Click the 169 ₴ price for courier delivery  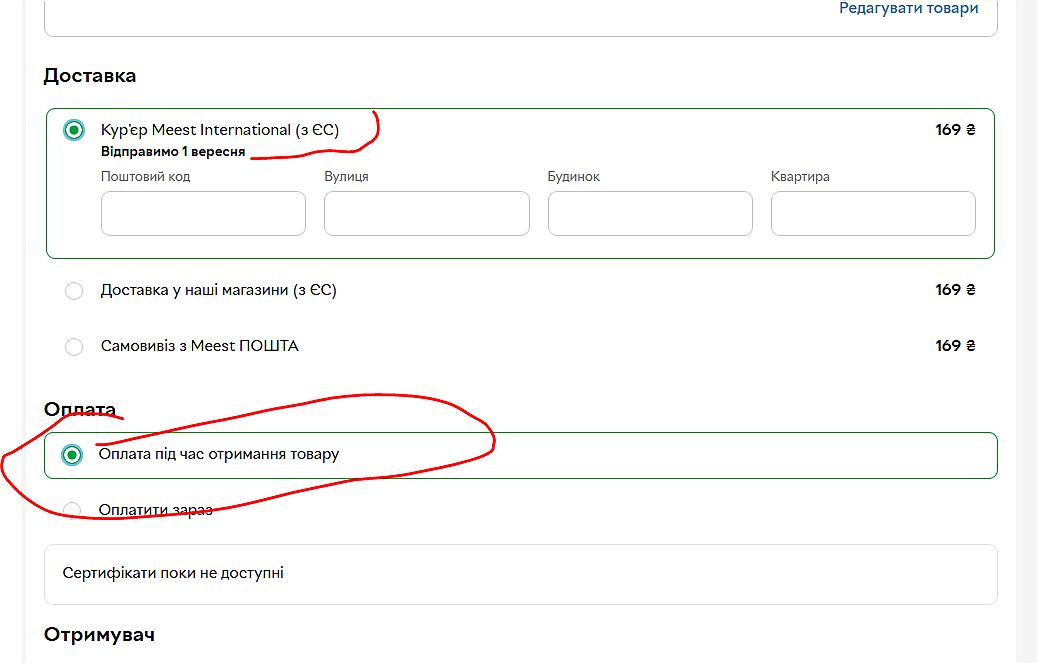click(x=955, y=130)
